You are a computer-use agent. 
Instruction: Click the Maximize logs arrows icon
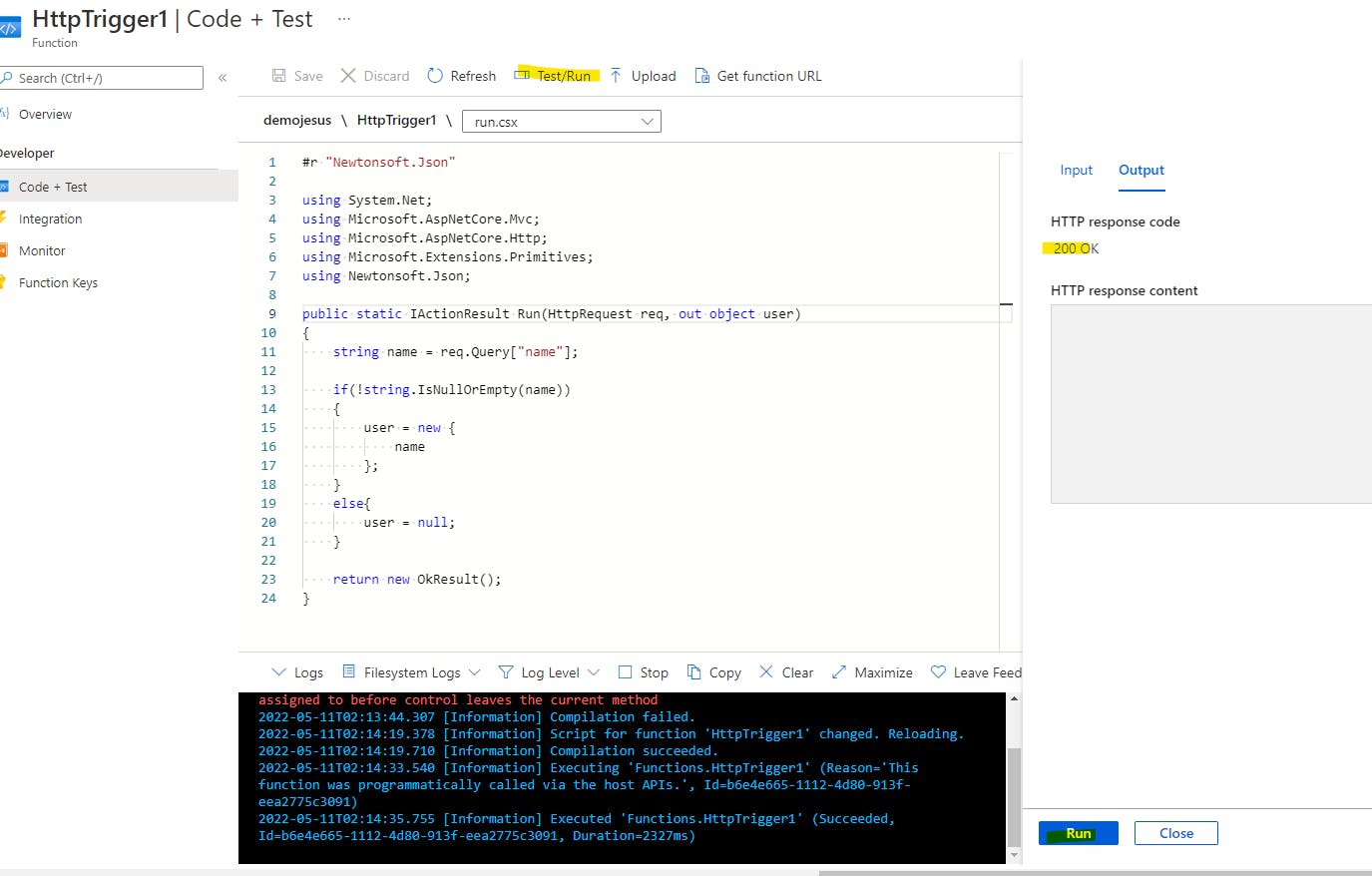coord(839,672)
